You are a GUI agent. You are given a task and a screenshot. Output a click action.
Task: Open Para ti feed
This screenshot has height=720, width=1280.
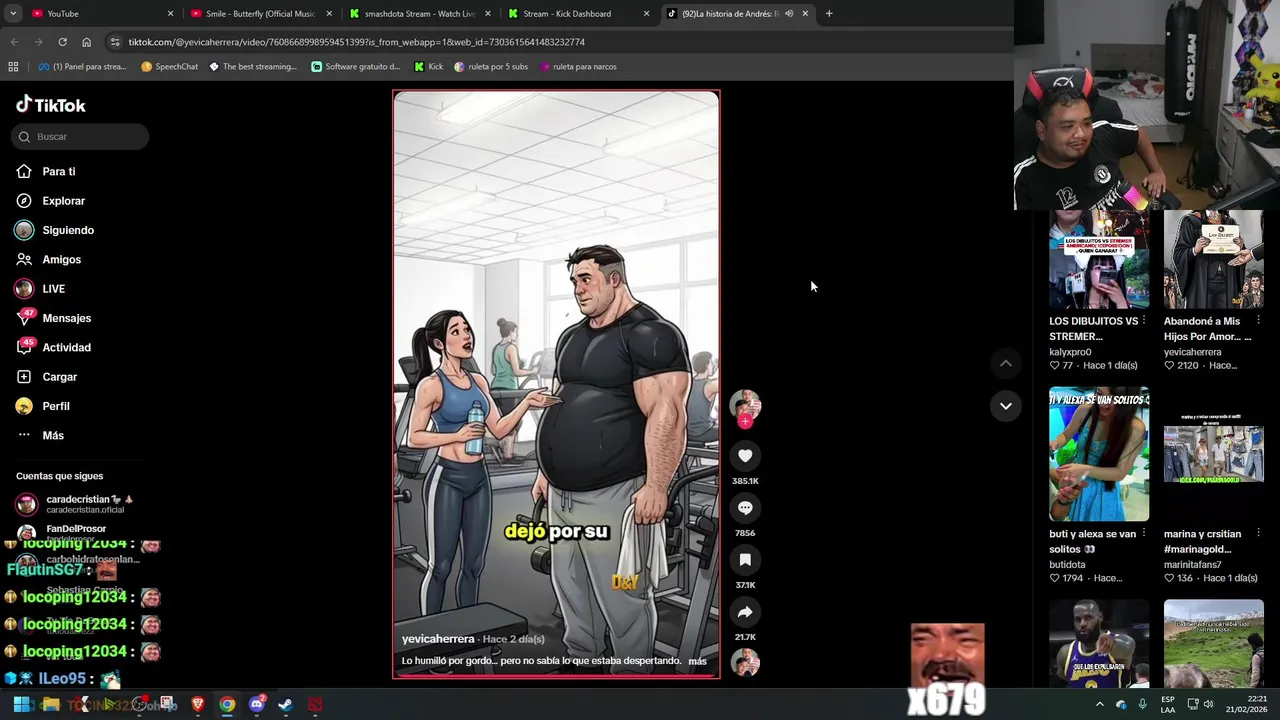tap(46, 172)
